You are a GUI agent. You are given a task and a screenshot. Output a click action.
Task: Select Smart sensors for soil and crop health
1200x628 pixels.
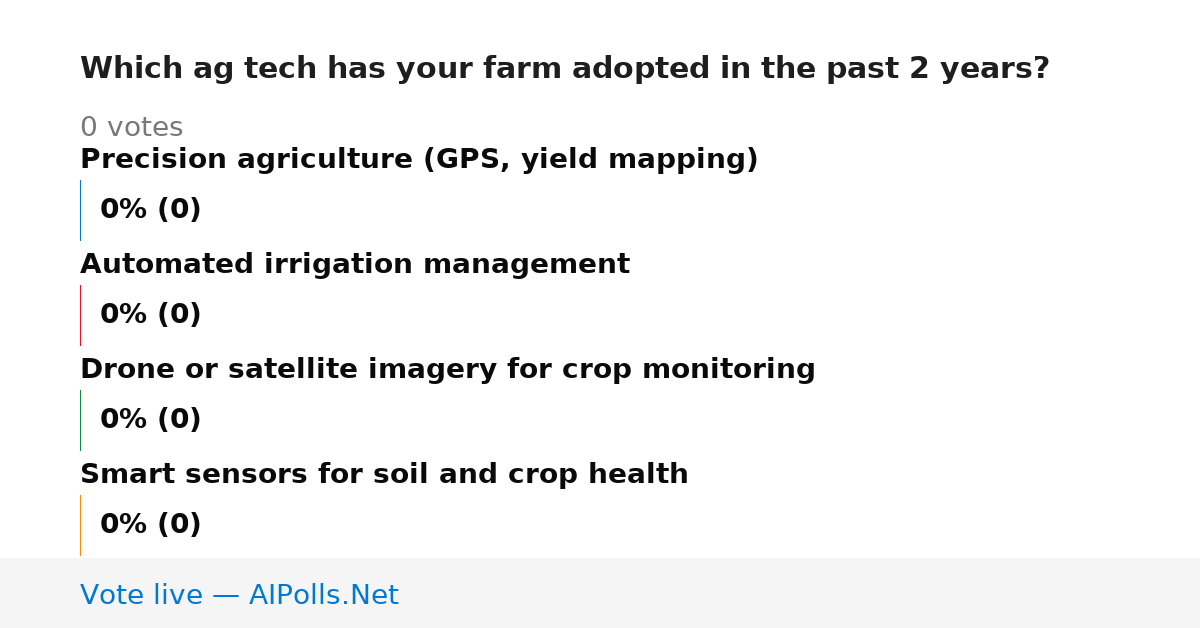[x=384, y=475]
